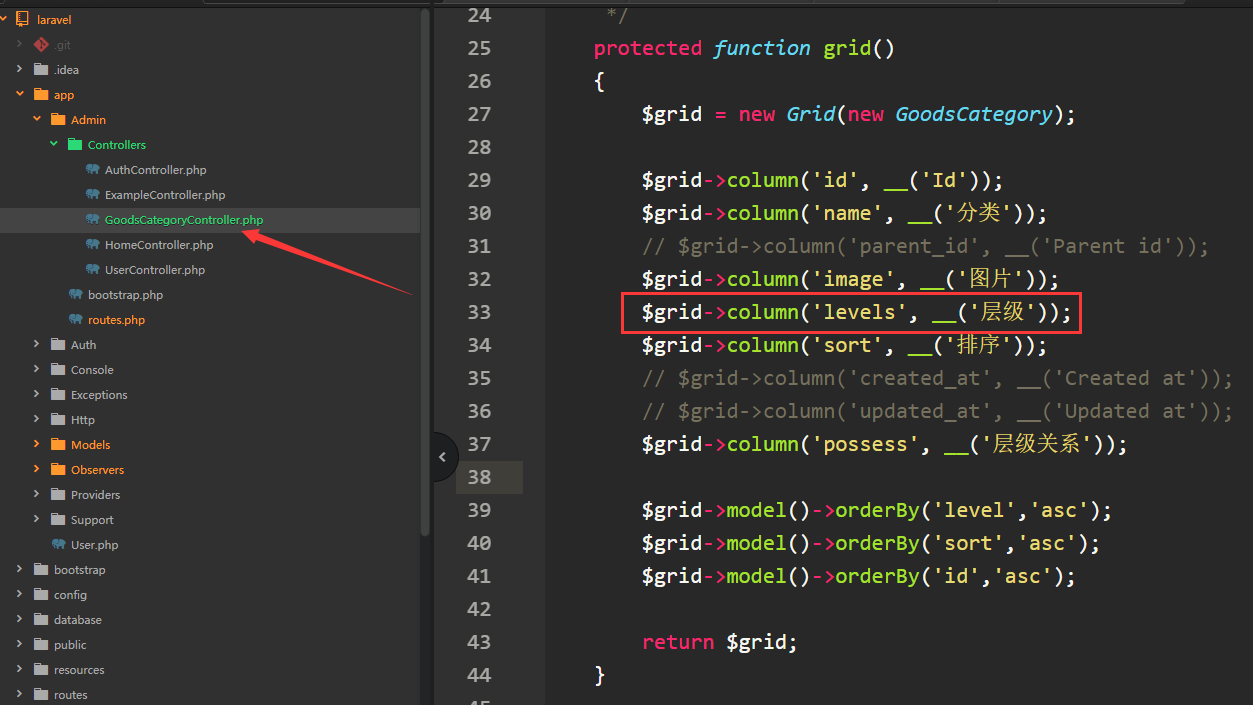Collapse the Controllers folder chevron
The image size is (1253, 705).
coord(54,144)
